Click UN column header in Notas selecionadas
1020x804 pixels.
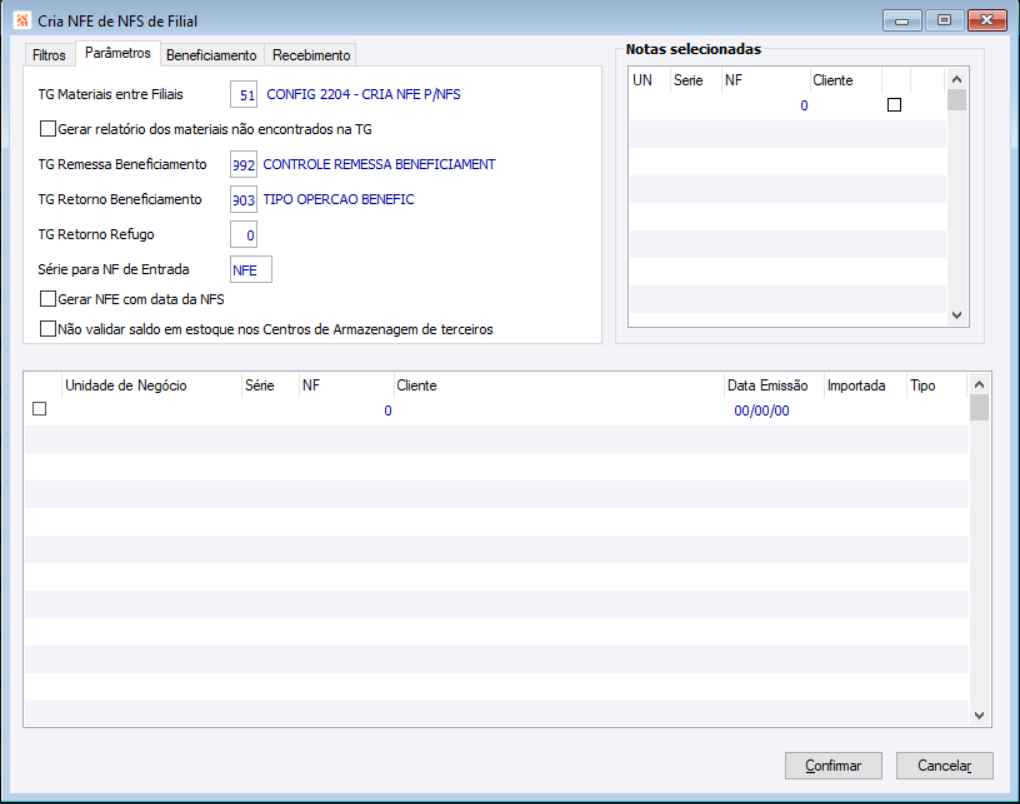(x=649, y=80)
